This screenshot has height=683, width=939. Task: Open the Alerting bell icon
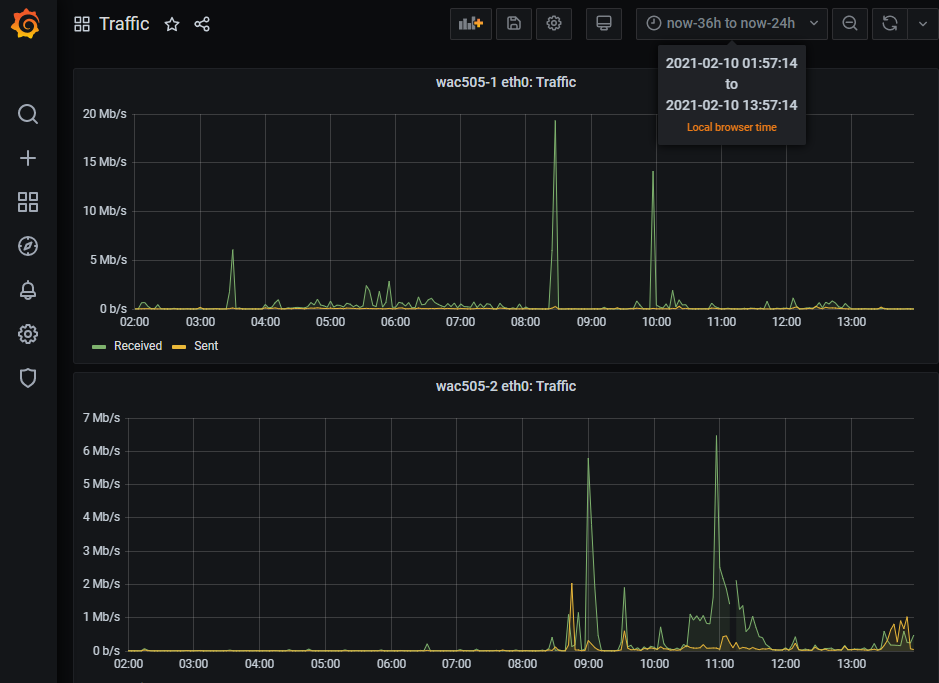28,290
